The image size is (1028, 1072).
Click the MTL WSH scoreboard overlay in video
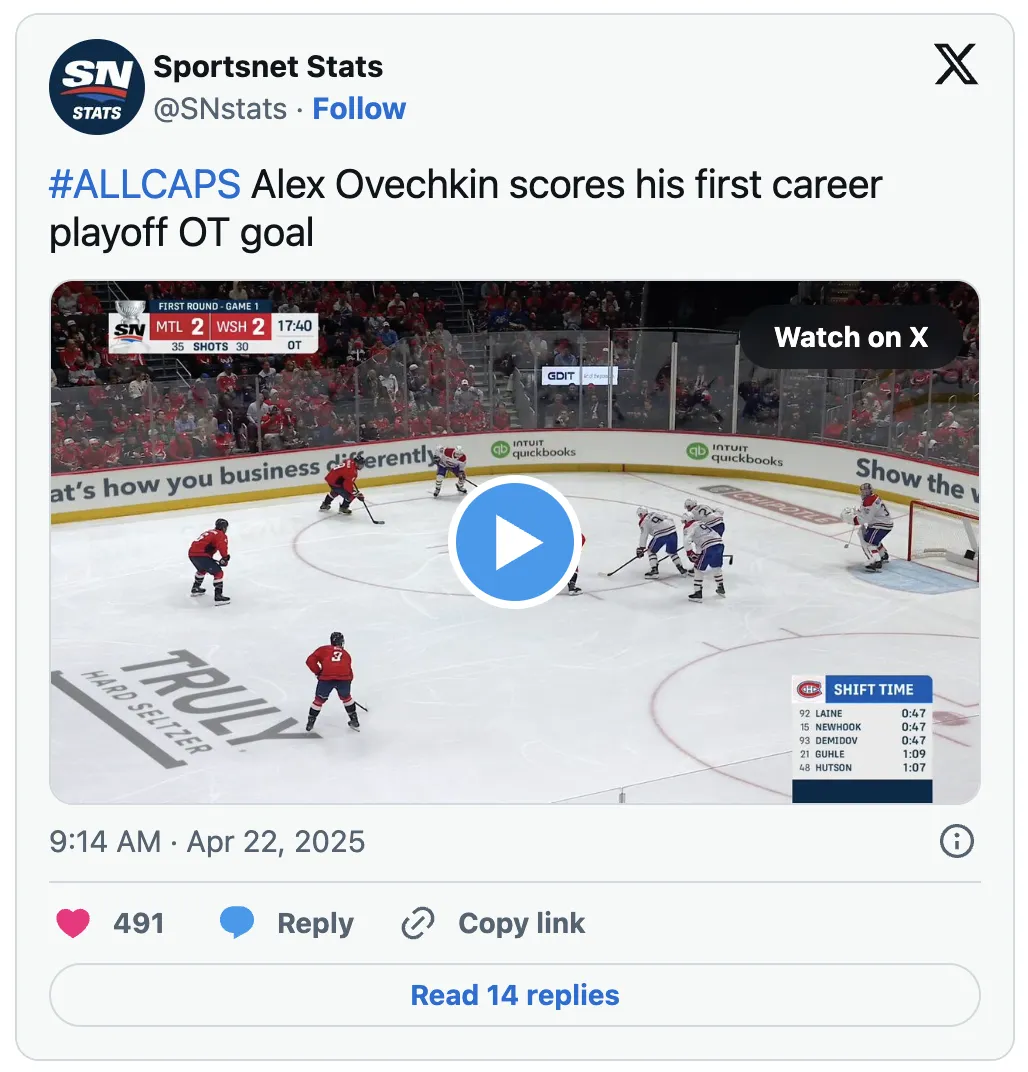214,326
